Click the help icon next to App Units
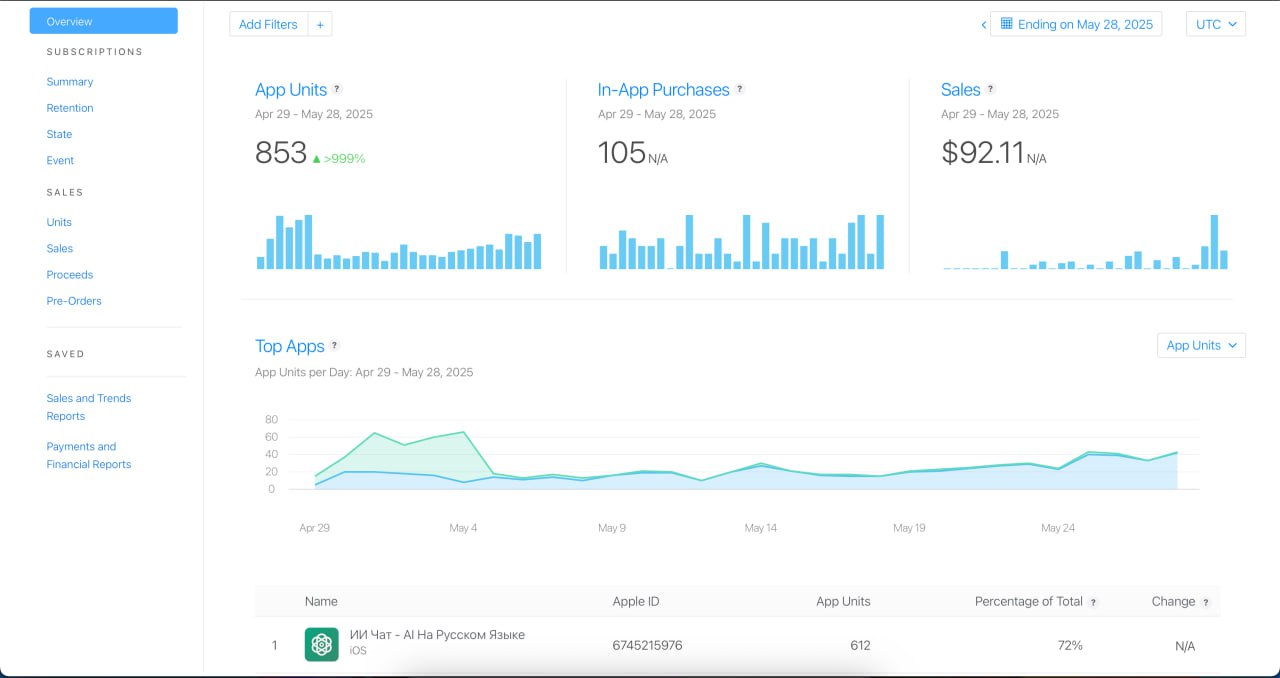 pyautogui.click(x=337, y=89)
